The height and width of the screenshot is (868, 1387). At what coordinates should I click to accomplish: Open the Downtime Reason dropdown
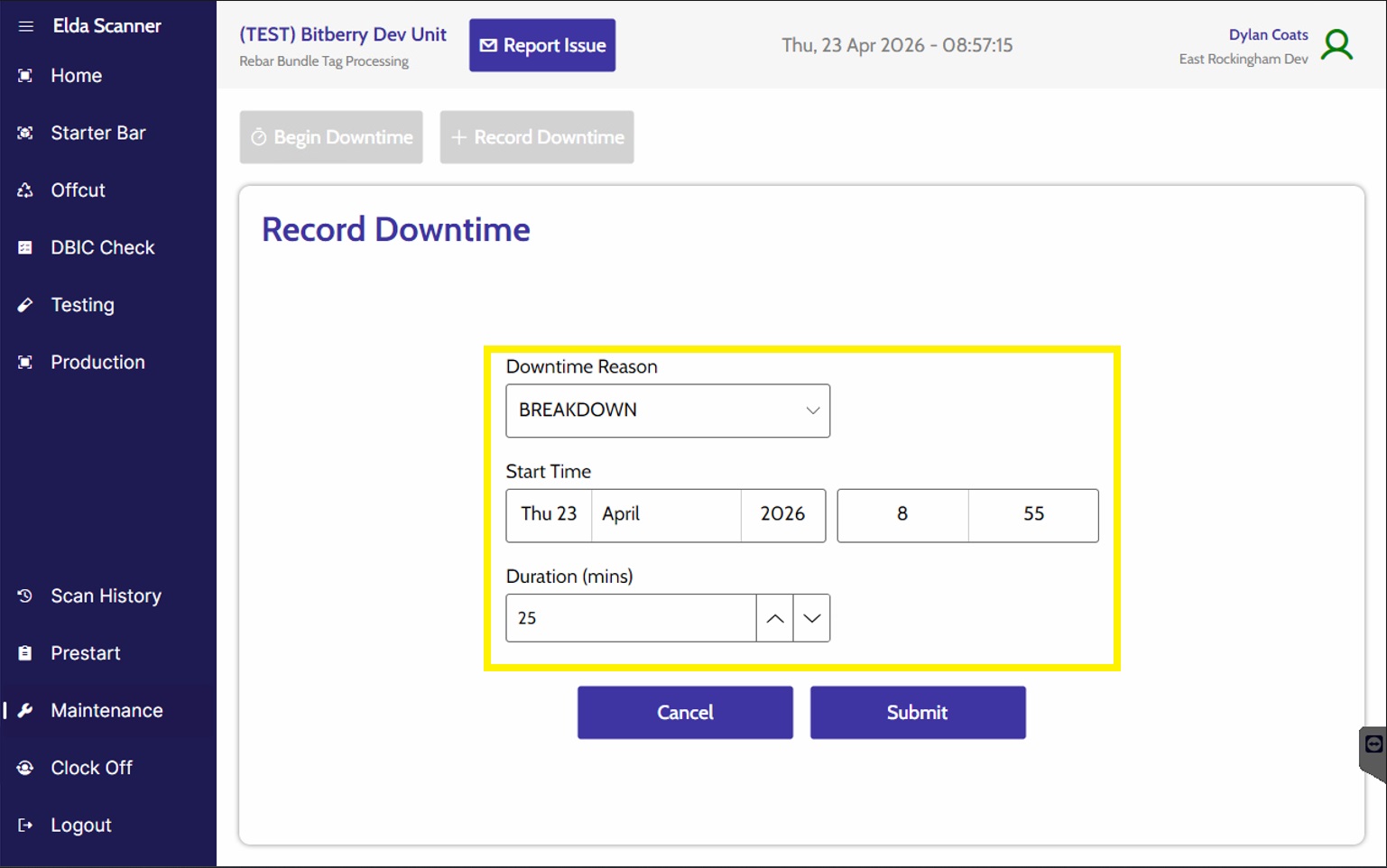(668, 411)
